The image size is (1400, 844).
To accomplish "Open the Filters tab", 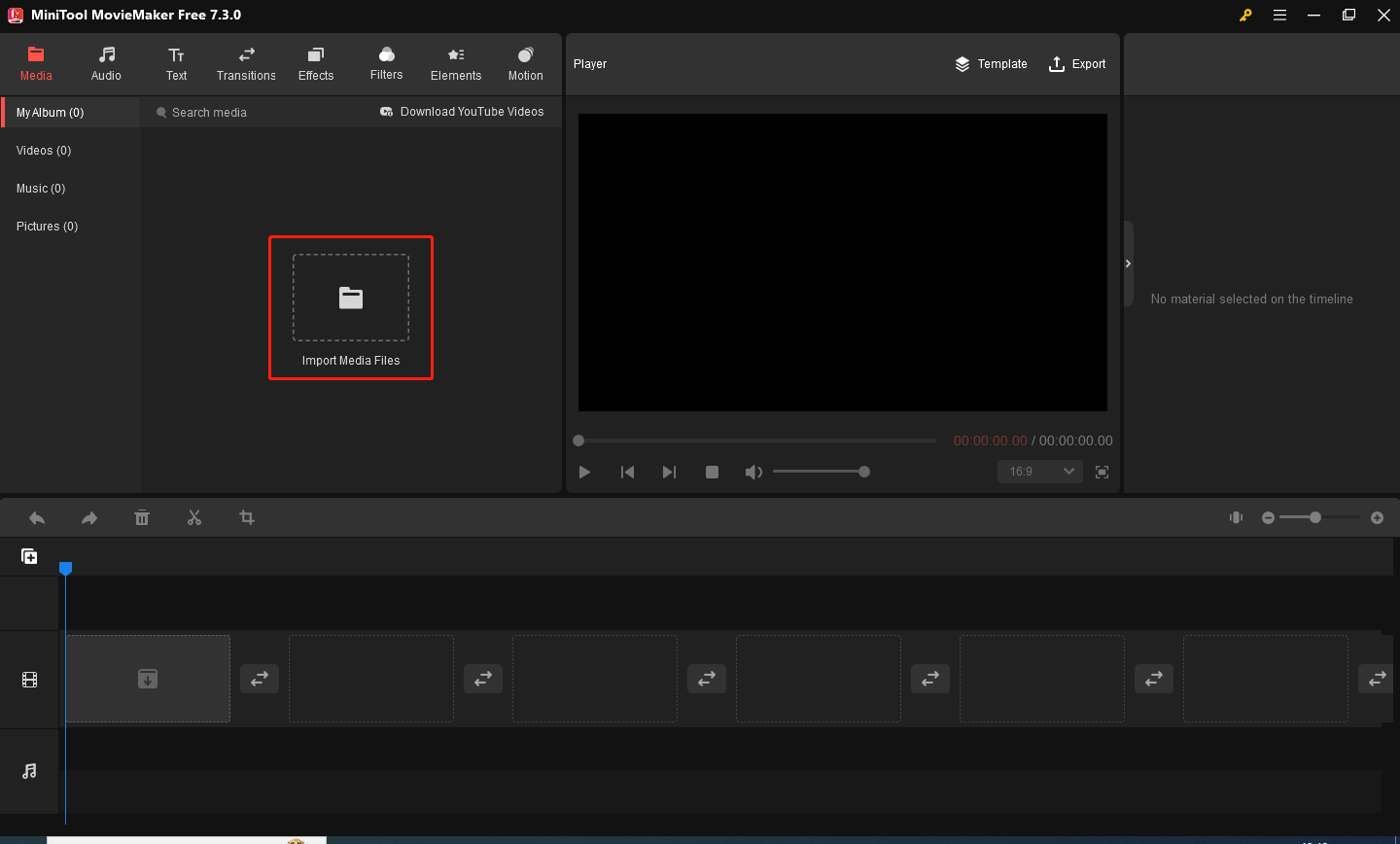I will (386, 64).
